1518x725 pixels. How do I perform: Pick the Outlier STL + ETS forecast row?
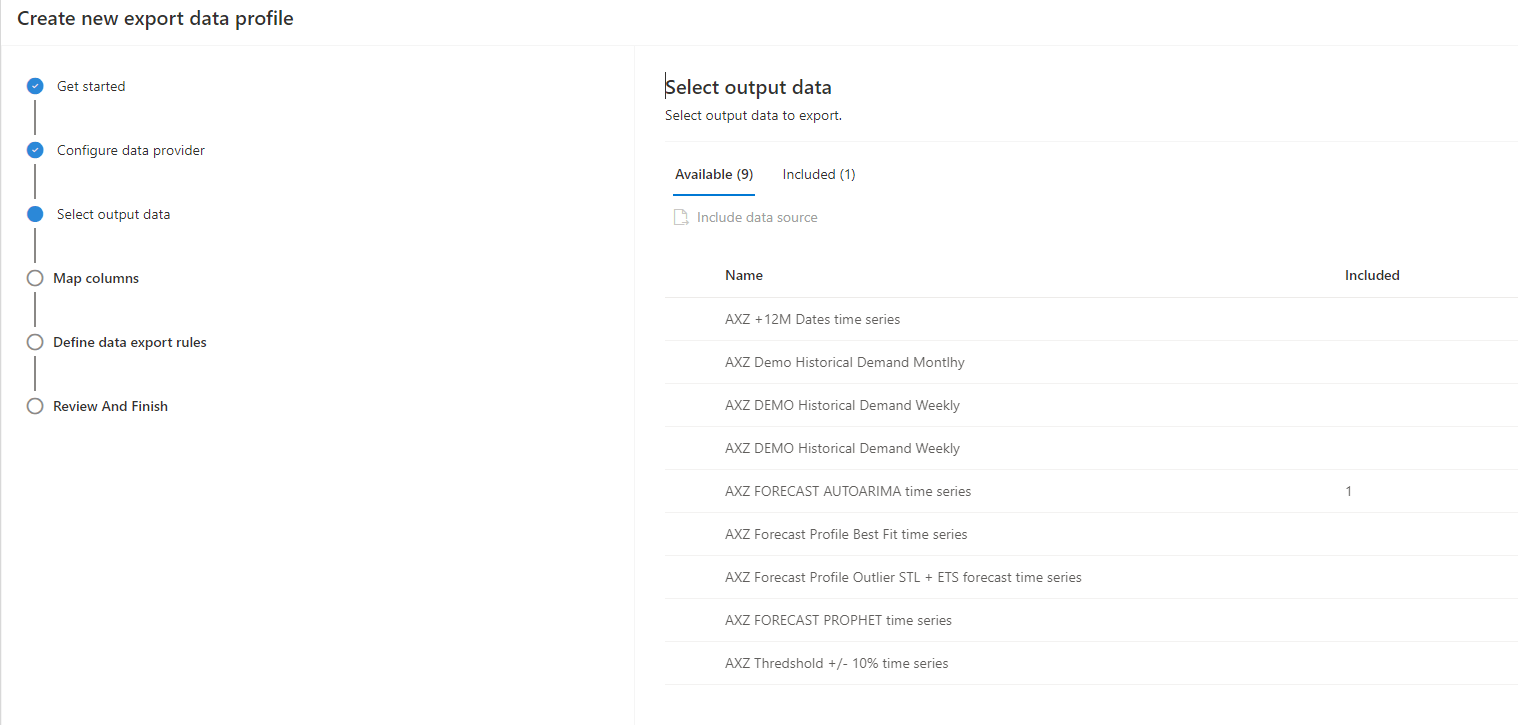(903, 577)
